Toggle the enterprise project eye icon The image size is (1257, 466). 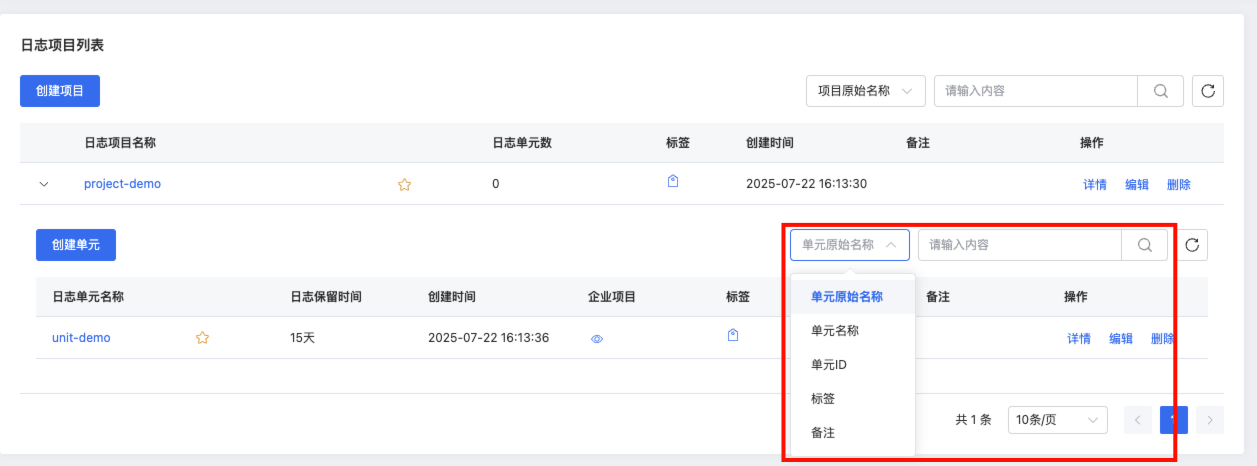(x=597, y=339)
